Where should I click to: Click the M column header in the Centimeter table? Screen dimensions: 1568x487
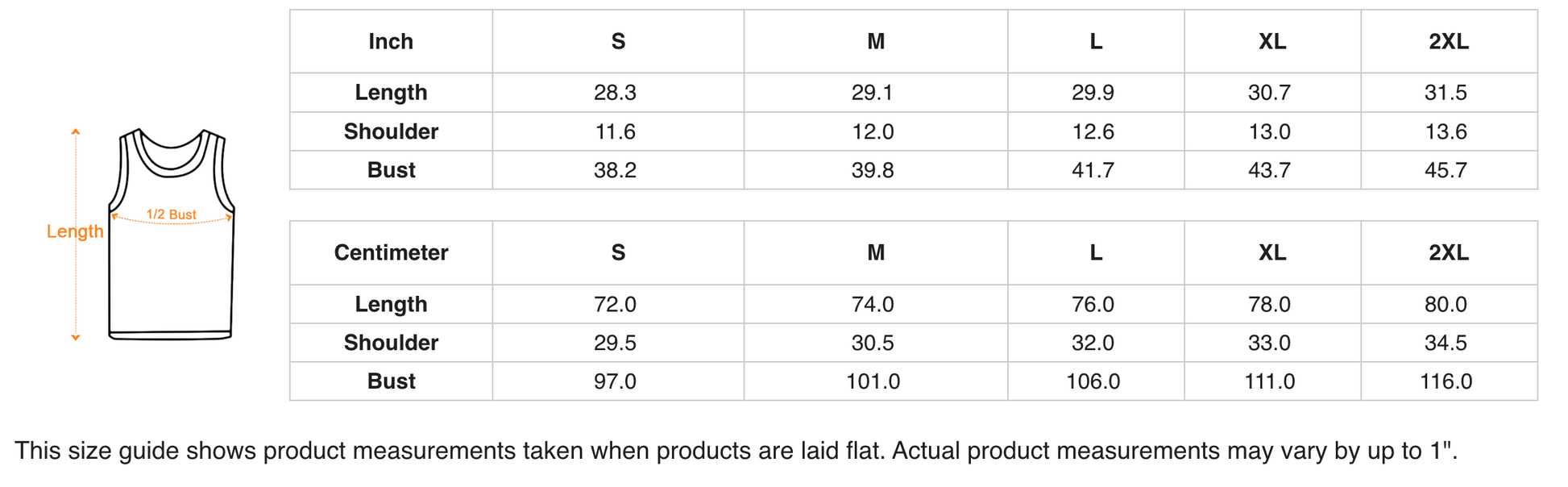point(875,253)
